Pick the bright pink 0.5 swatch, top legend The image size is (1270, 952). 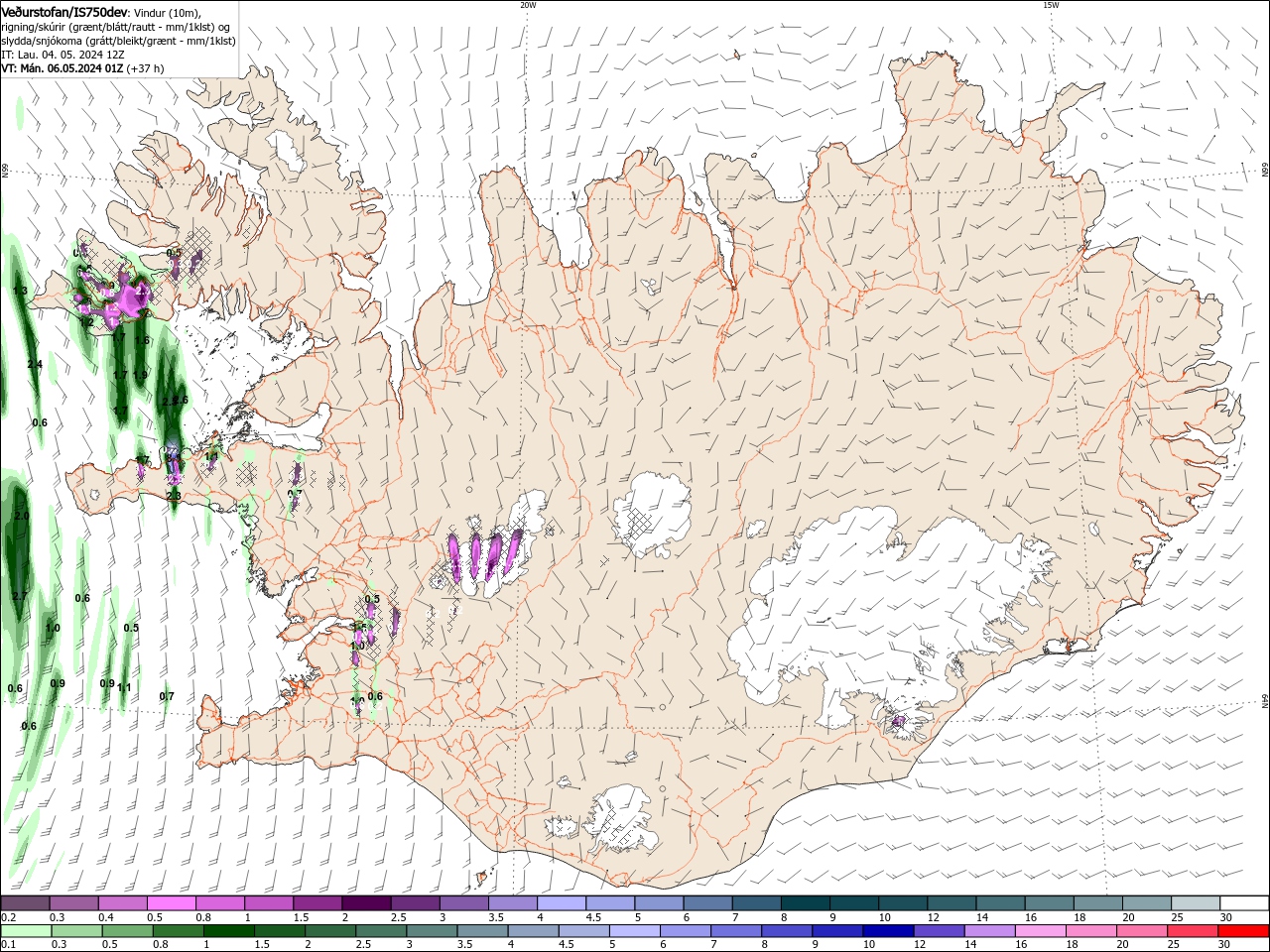171,903
